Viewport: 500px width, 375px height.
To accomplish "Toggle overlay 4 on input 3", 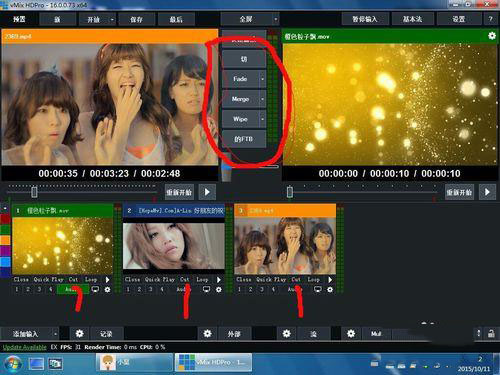I will 273,289.
